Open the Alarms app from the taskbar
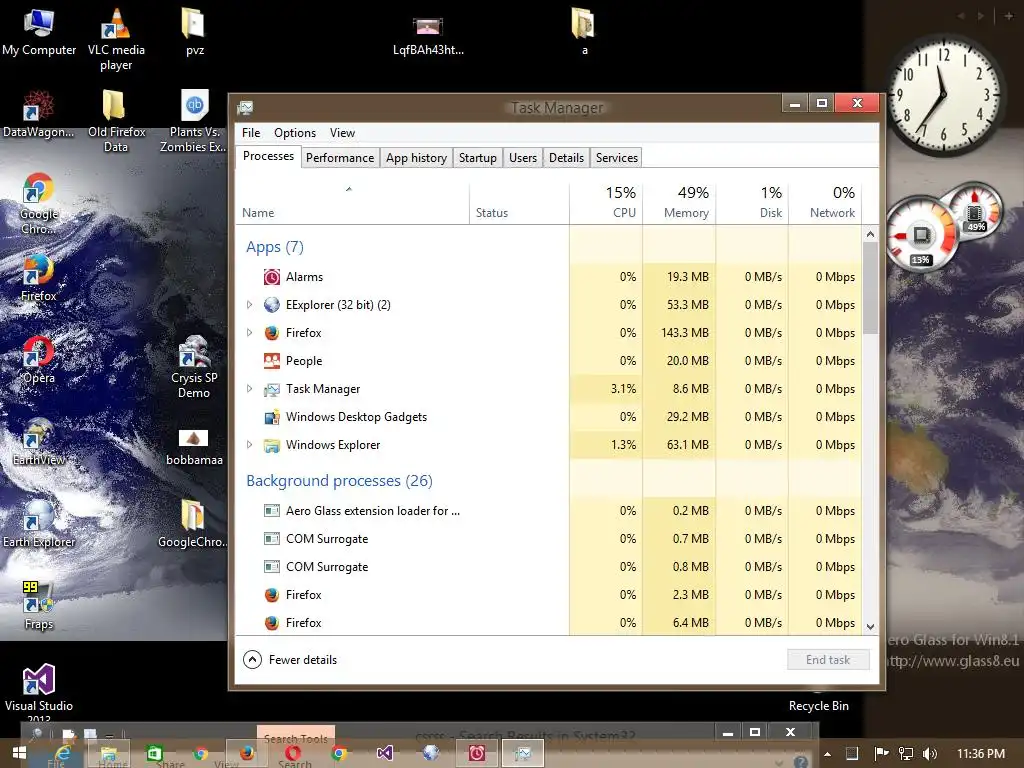 coord(477,754)
